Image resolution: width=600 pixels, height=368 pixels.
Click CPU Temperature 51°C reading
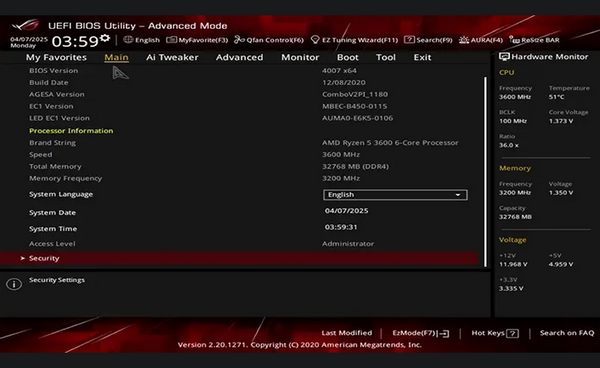pyautogui.click(x=556, y=97)
